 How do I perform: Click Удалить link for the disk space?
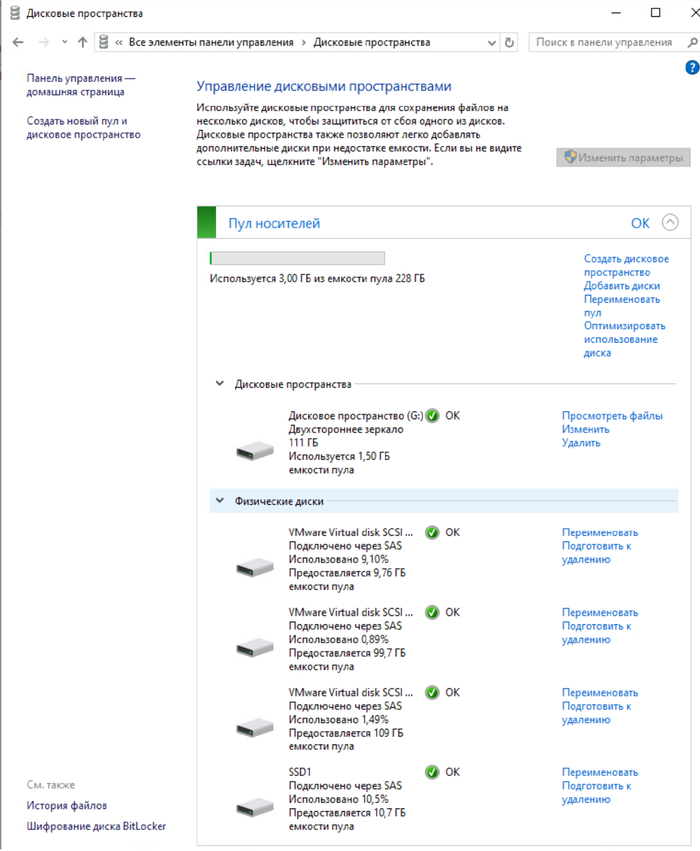tap(581, 443)
